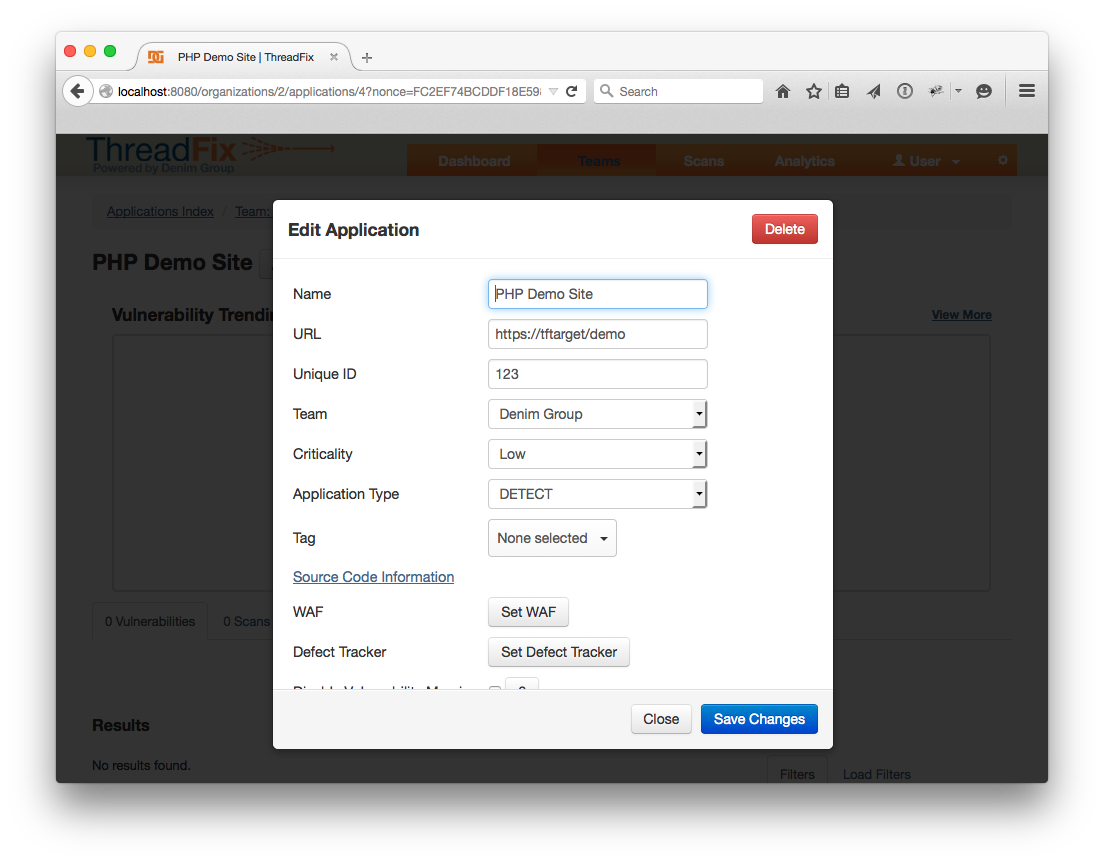Open the settings gear in ThreadFix nav
Screen dimensions: 1104x863
(1003, 160)
